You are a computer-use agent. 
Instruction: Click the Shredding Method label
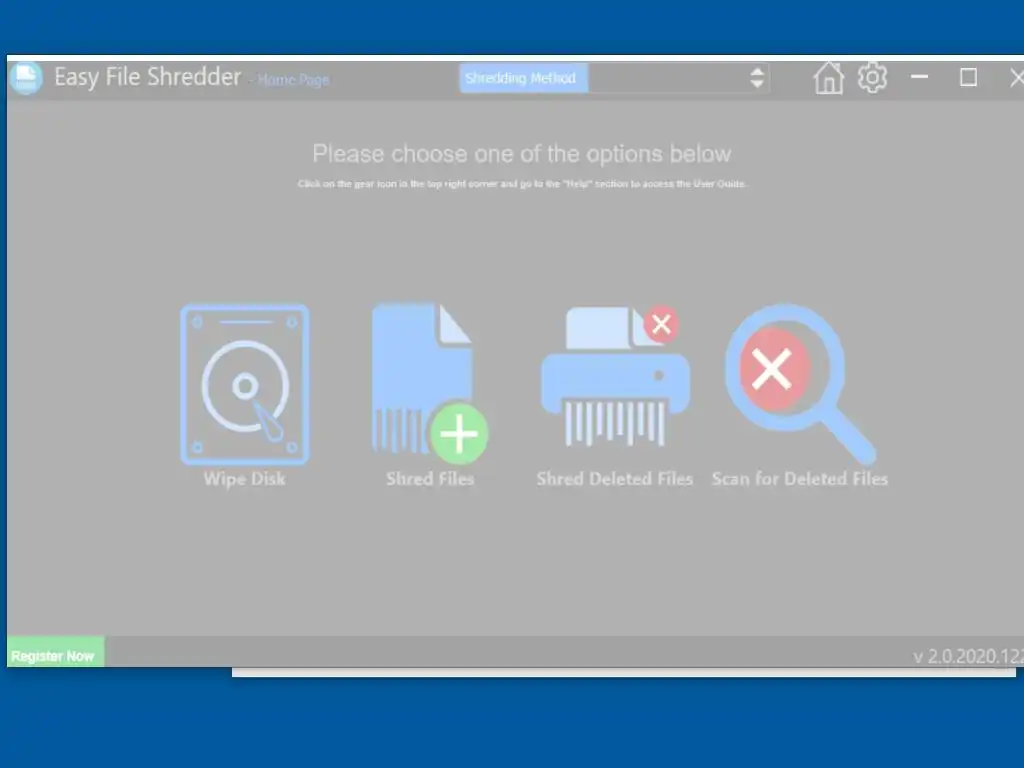523,78
